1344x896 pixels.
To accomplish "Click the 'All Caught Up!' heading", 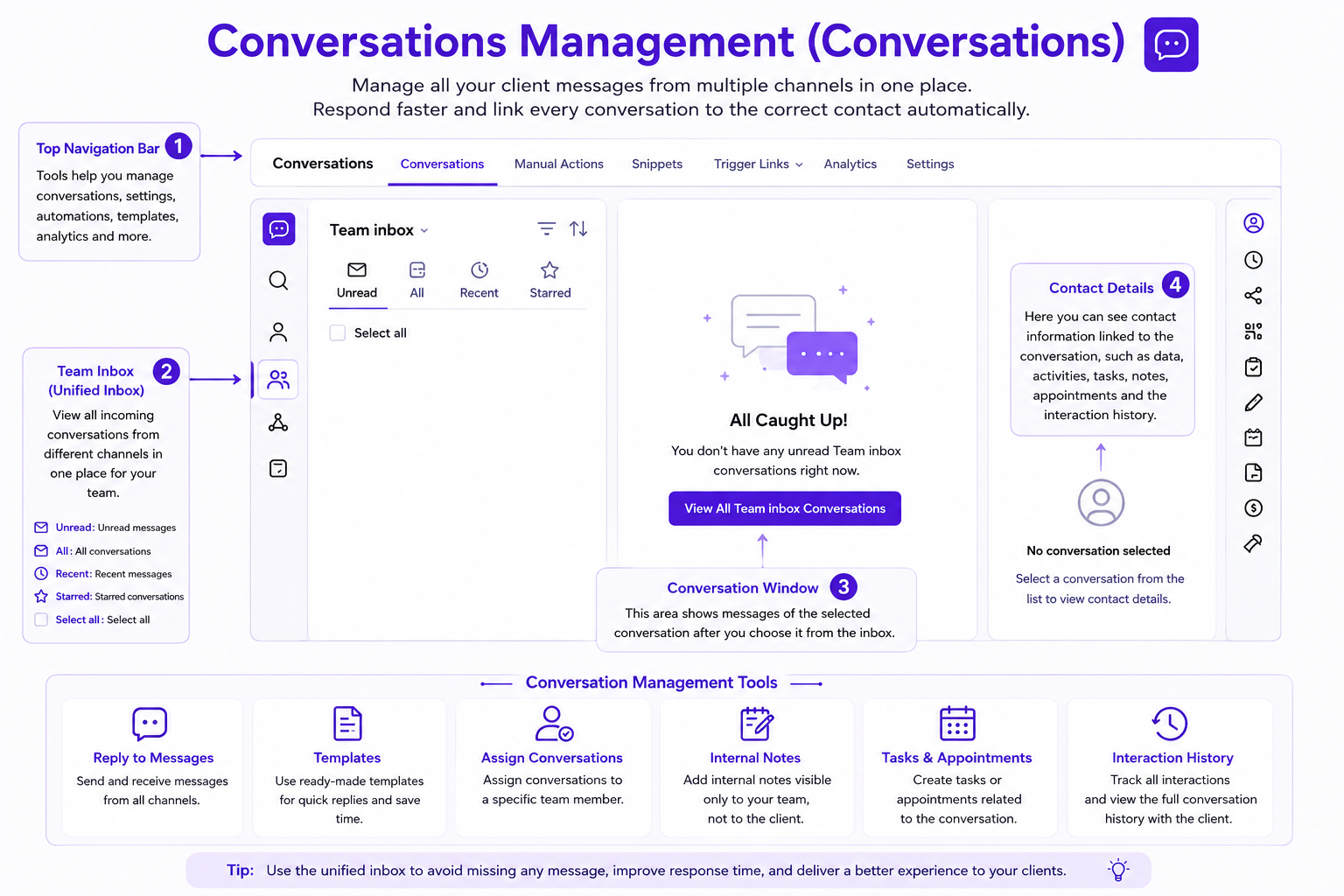I will click(x=788, y=420).
